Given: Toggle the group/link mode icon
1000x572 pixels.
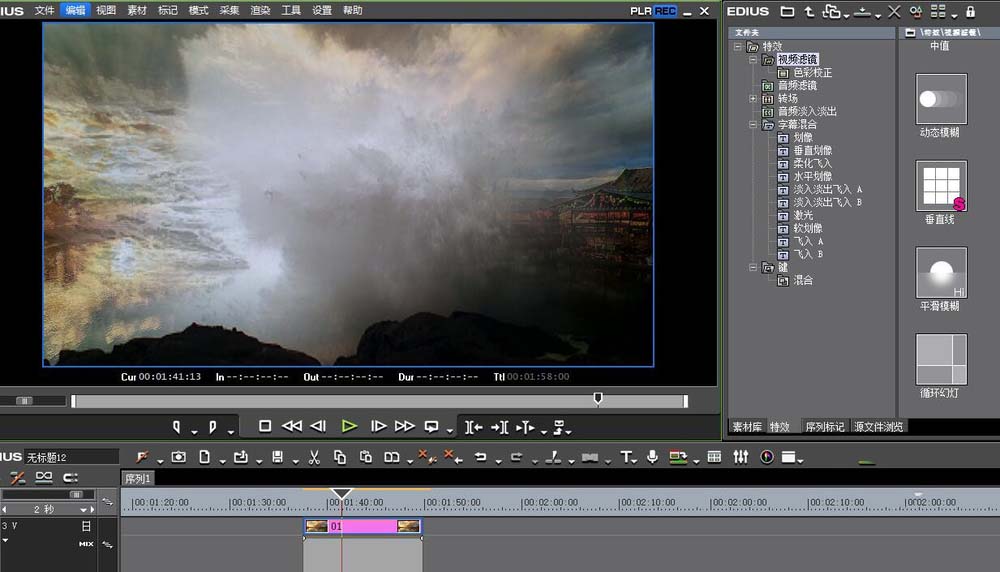Looking at the screenshot, I should [44, 477].
